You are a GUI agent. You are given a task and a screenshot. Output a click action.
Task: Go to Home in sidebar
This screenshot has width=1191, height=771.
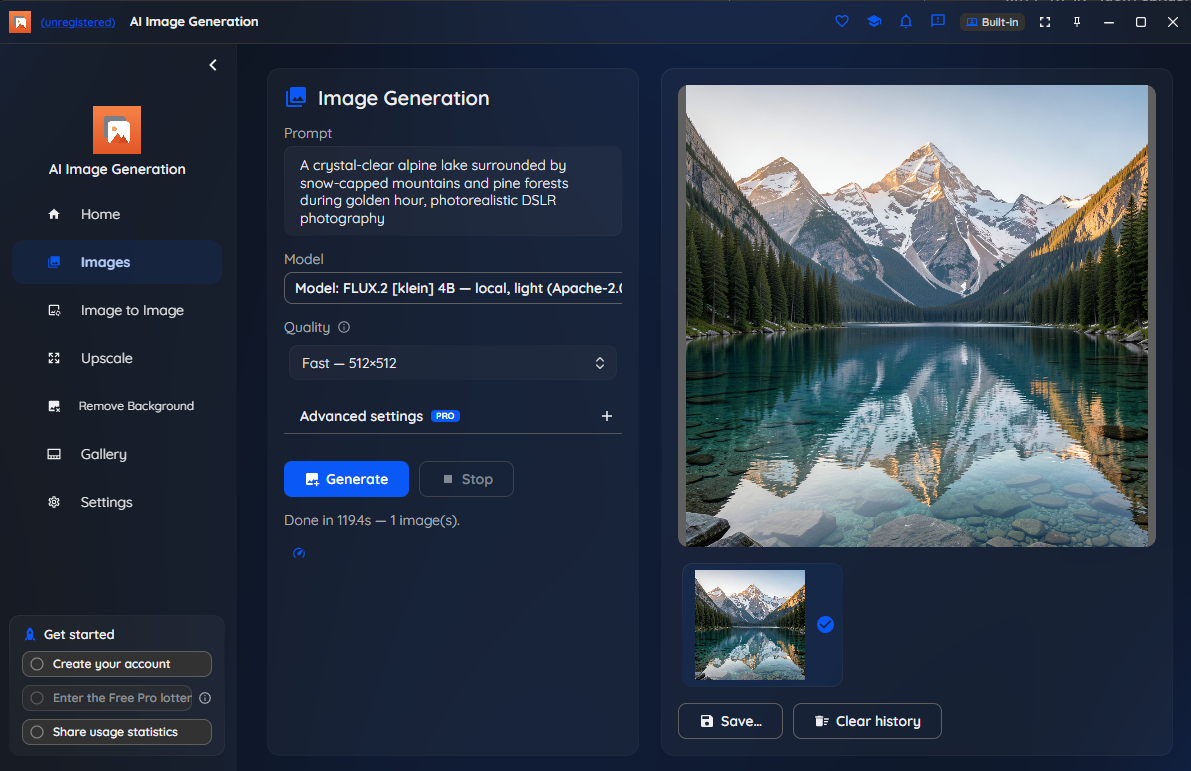[117, 214]
